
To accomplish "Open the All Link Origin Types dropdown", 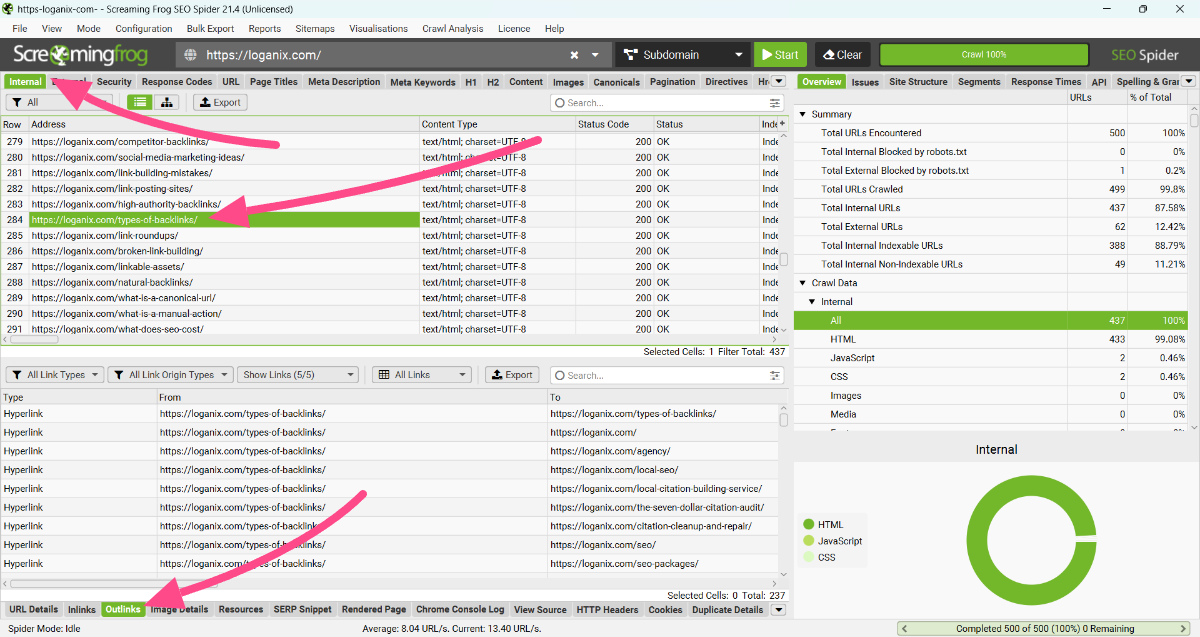I will pyautogui.click(x=171, y=375).
